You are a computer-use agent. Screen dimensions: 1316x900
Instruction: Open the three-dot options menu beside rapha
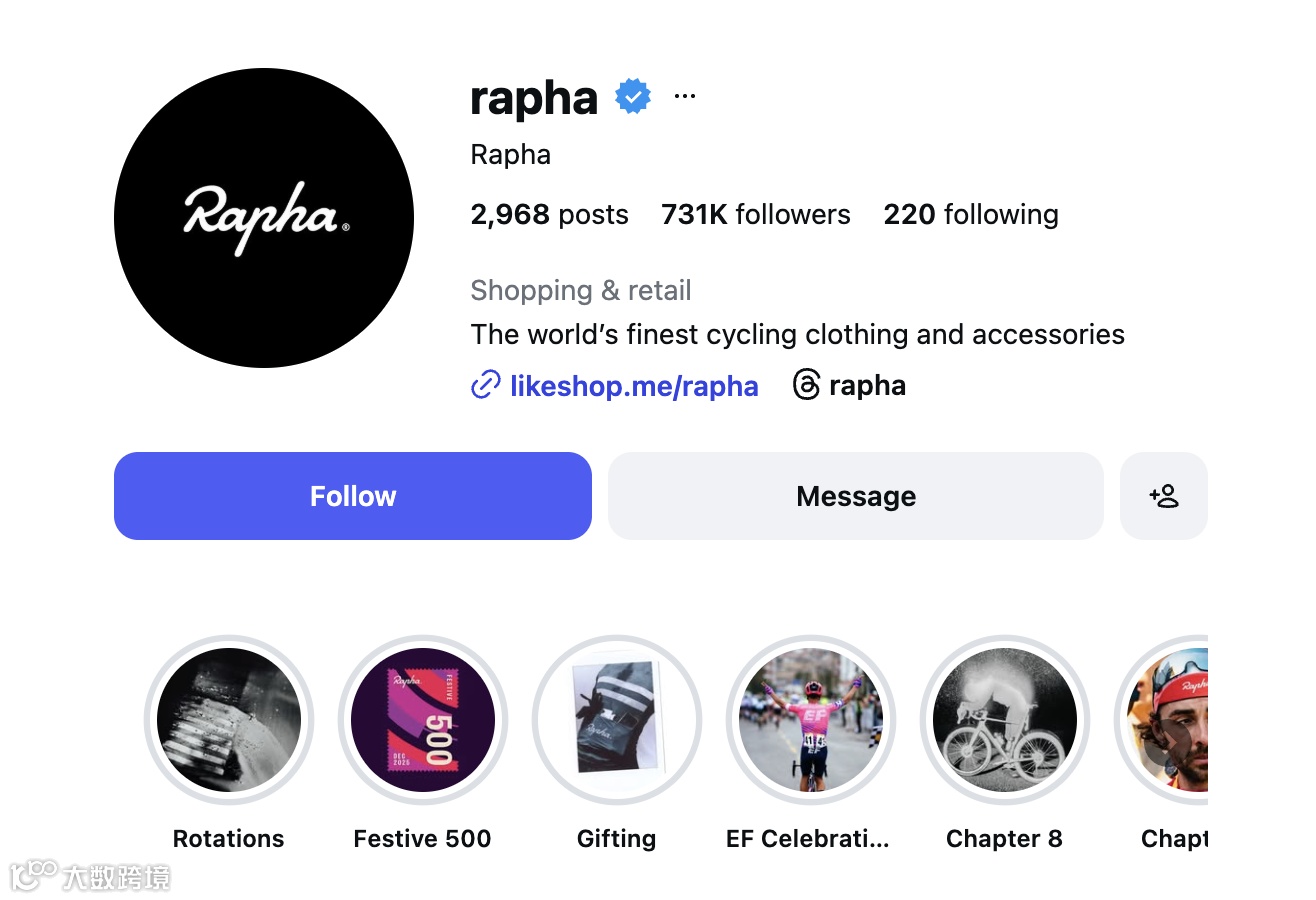[x=684, y=96]
